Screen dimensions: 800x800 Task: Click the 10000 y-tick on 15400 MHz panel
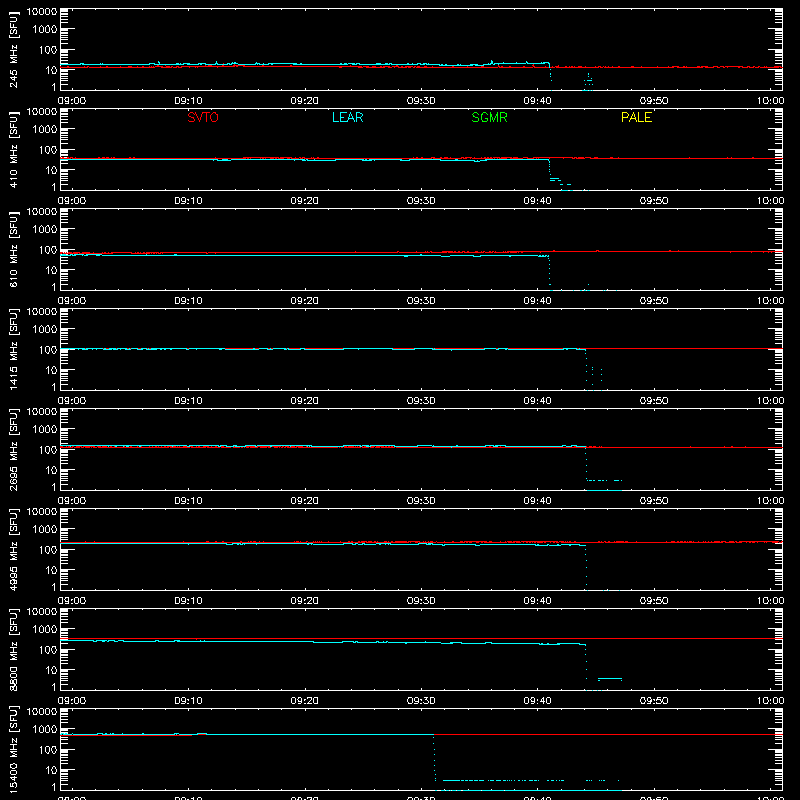click(x=42, y=711)
